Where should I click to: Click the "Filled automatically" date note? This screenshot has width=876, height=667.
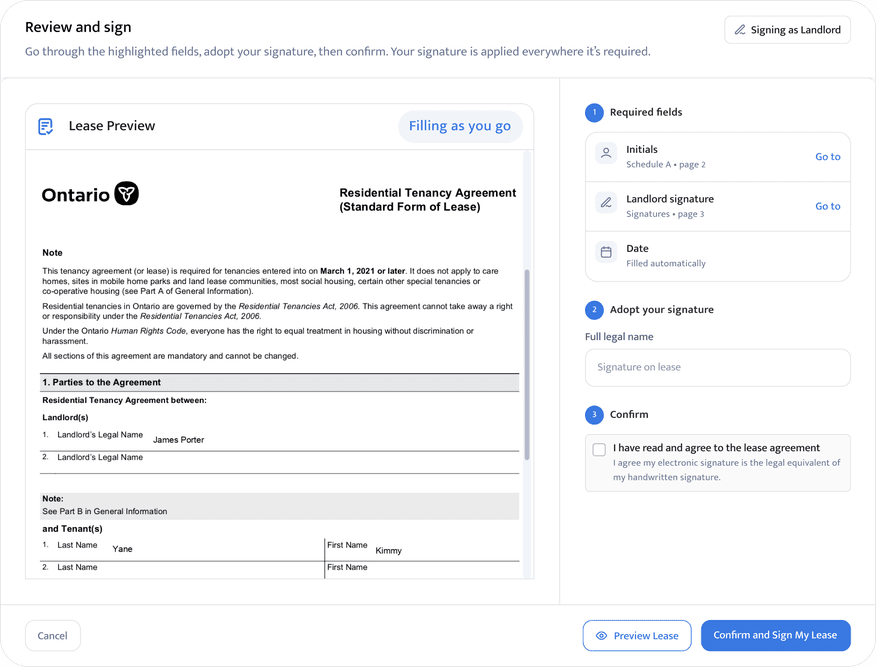pos(665,264)
